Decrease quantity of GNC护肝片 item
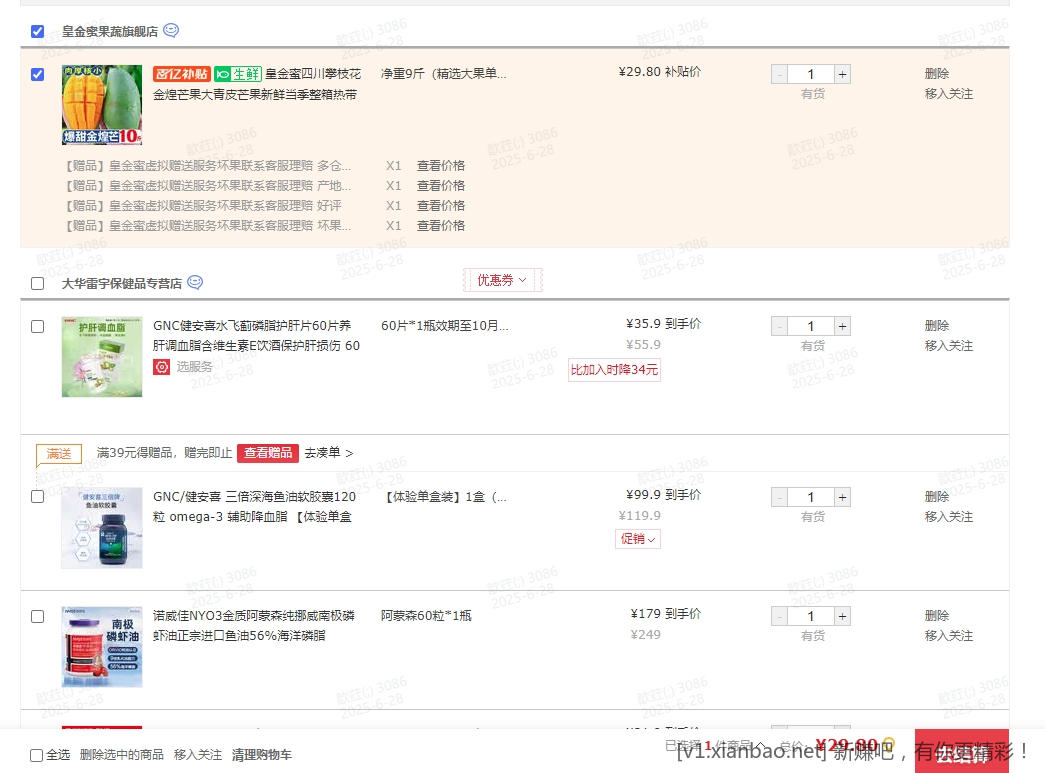The height and width of the screenshot is (773, 1045). (780, 326)
